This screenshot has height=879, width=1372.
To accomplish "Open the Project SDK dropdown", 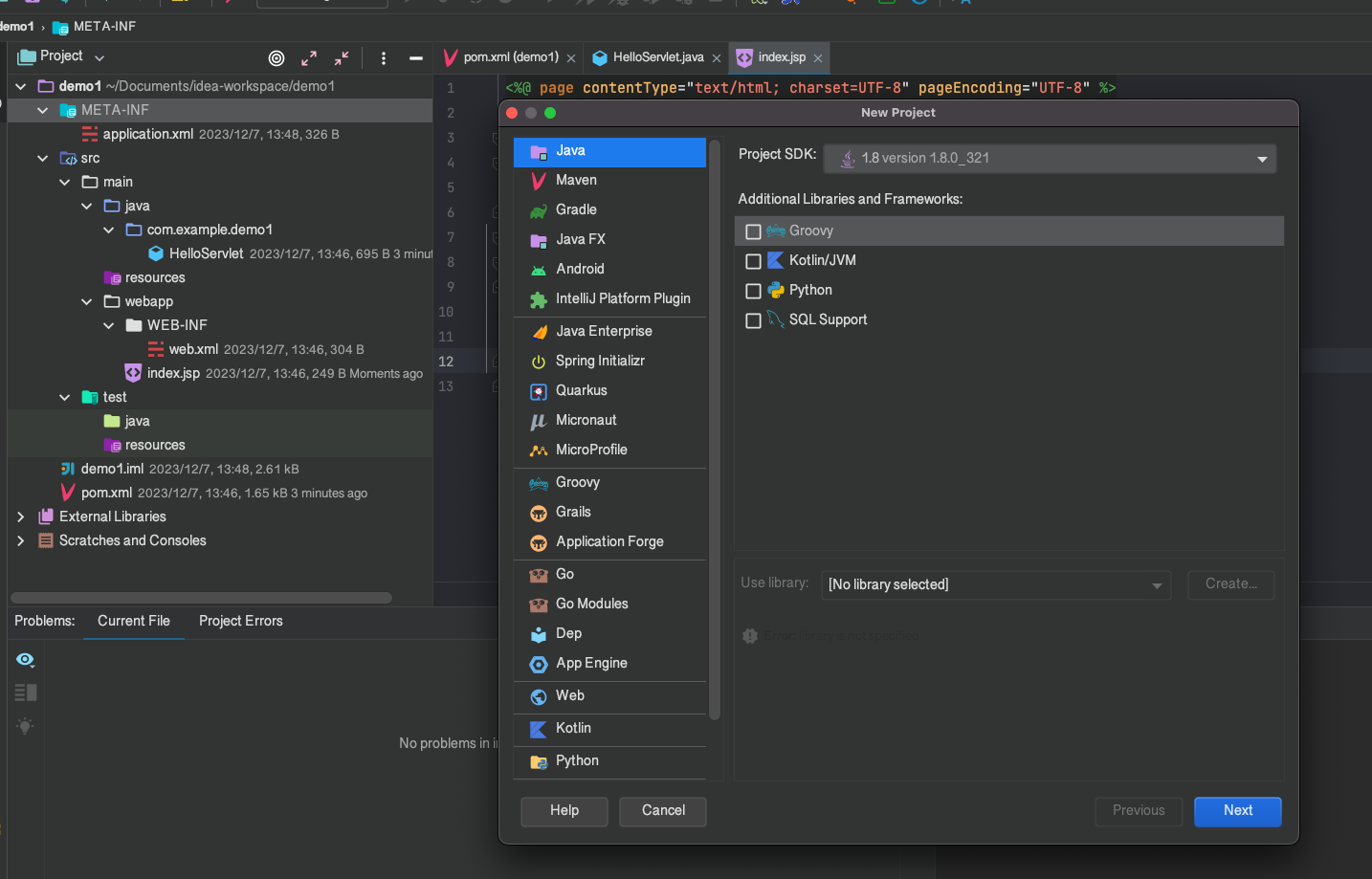I will pyautogui.click(x=1050, y=159).
